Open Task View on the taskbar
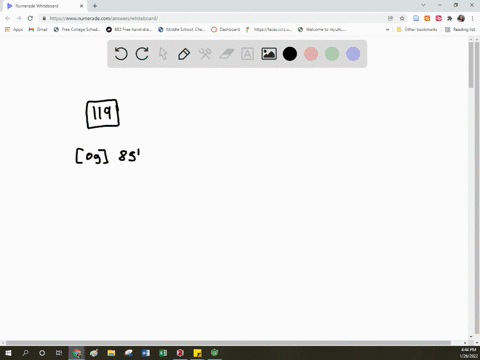 (x=59, y=353)
